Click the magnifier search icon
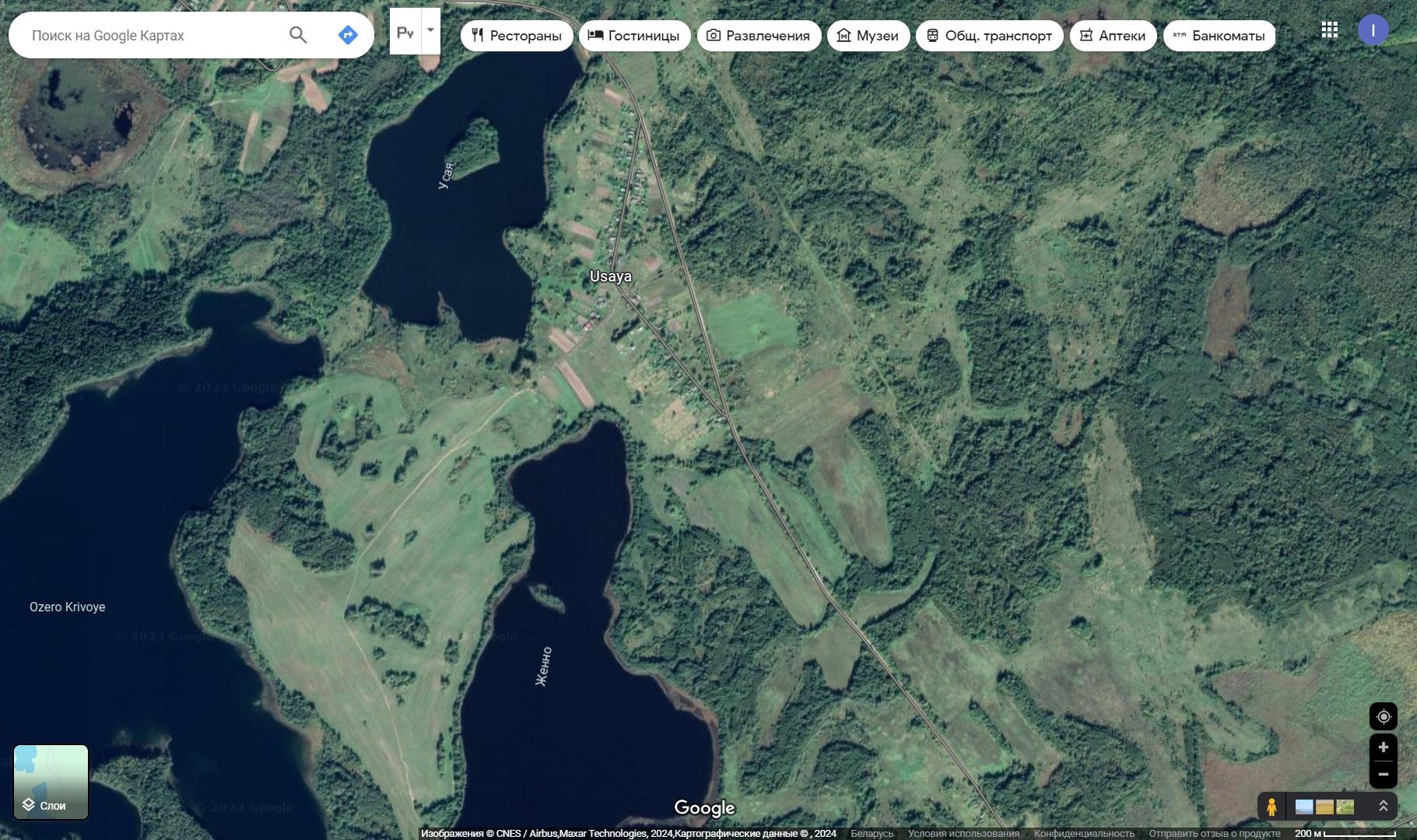The width and height of the screenshot is (1417, 840). pyautogui.click(x=298, y=35)
